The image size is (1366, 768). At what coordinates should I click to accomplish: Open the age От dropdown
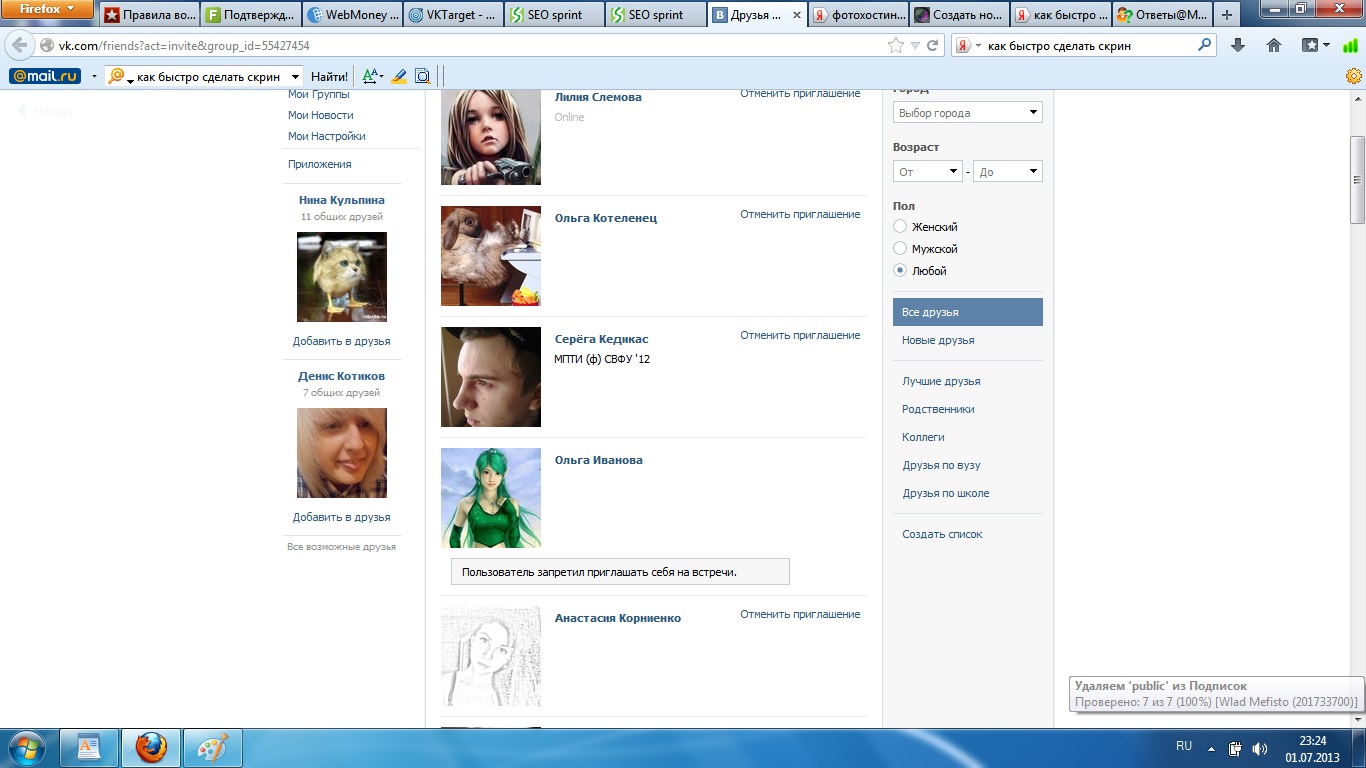tap(928, 172)
